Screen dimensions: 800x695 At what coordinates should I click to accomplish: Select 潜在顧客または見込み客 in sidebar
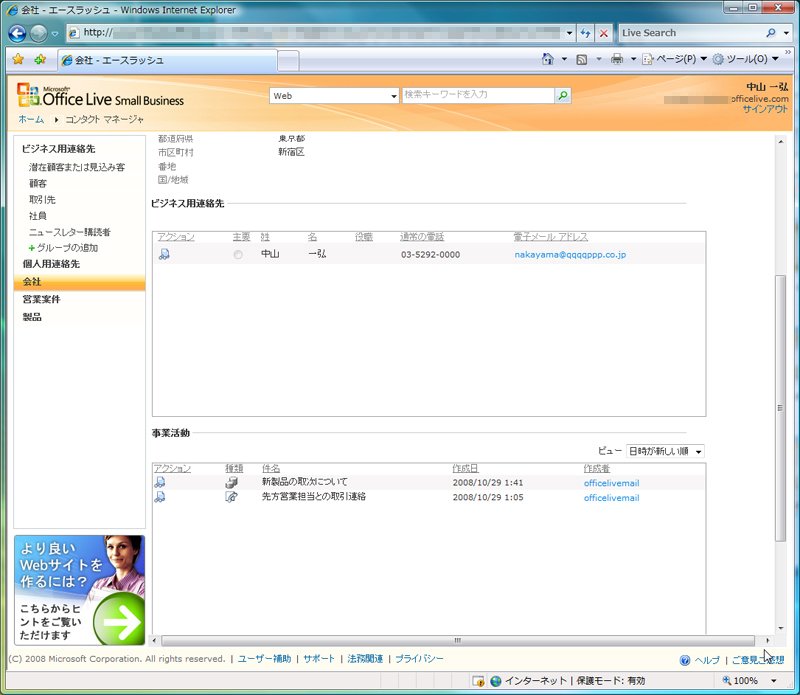[x=77, y=167]
